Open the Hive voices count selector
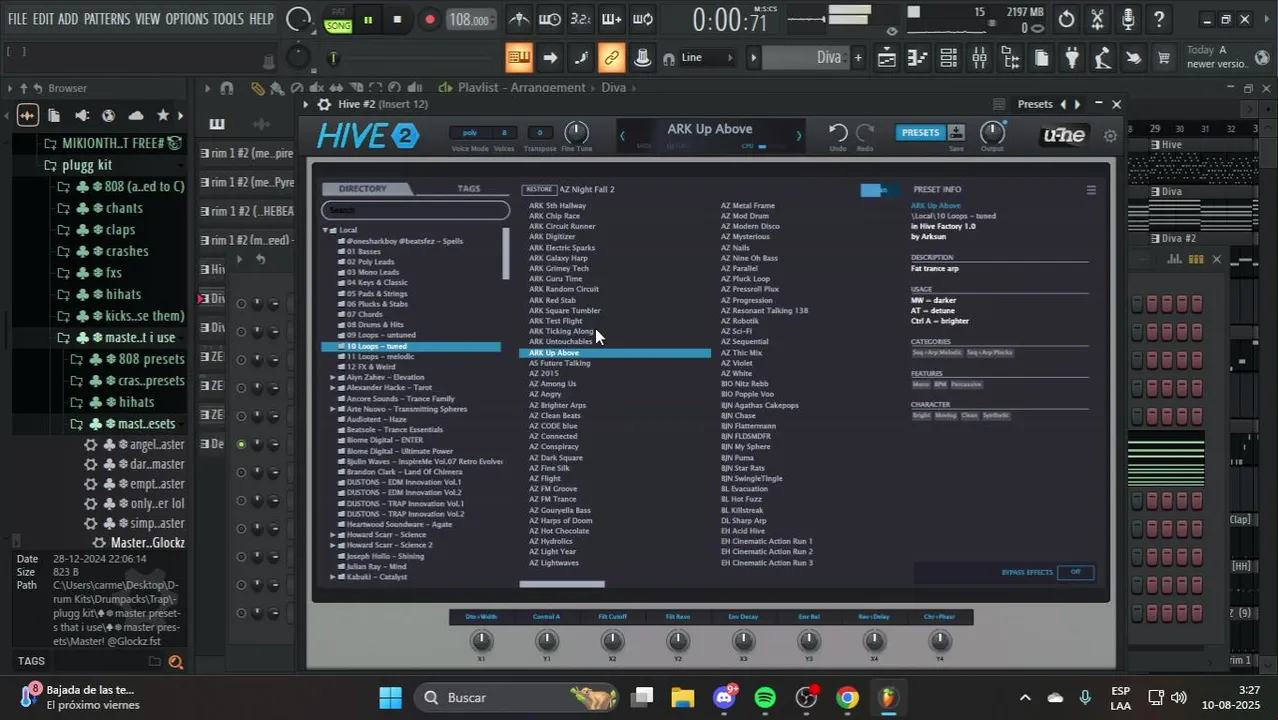This screenshot has width=1278, height=720. pyautogui.click(x=504, y=133)
